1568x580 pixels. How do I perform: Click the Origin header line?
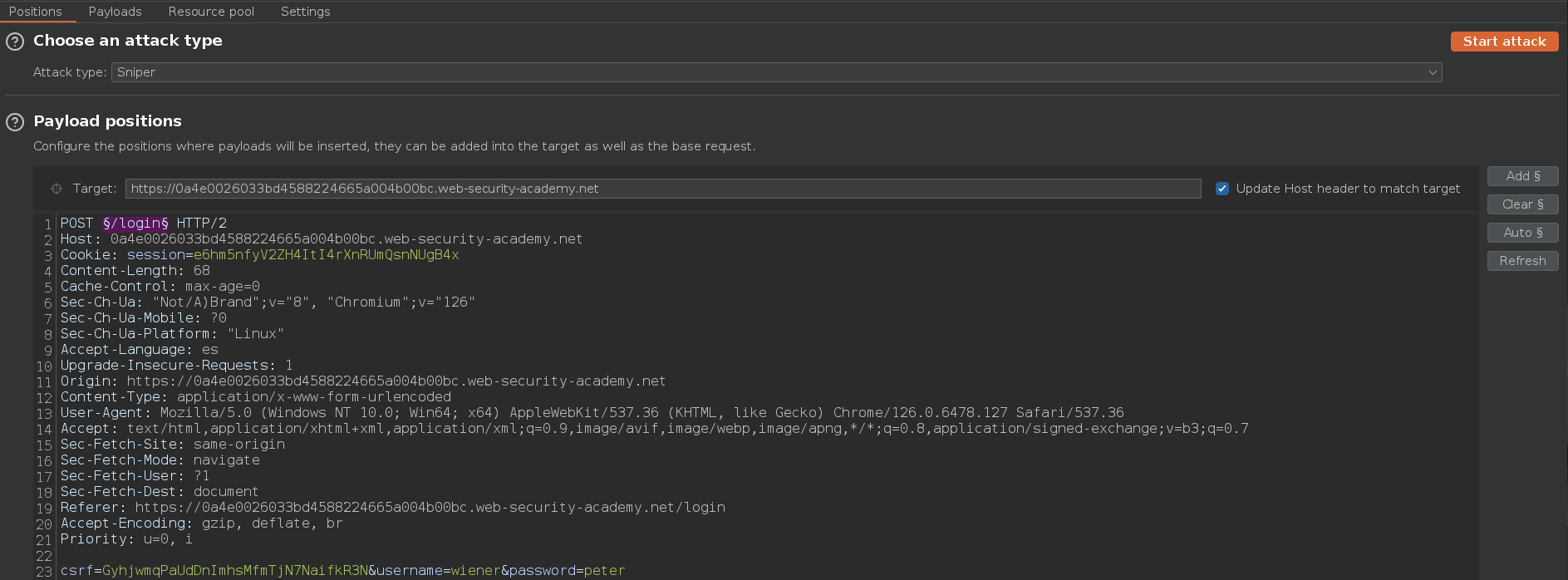(x=363, y=381)
